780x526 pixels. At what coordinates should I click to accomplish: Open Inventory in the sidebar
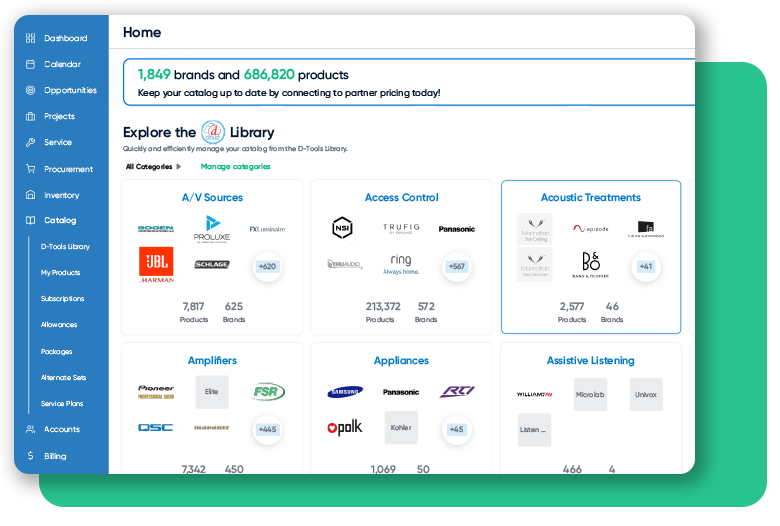click(62, 195)
